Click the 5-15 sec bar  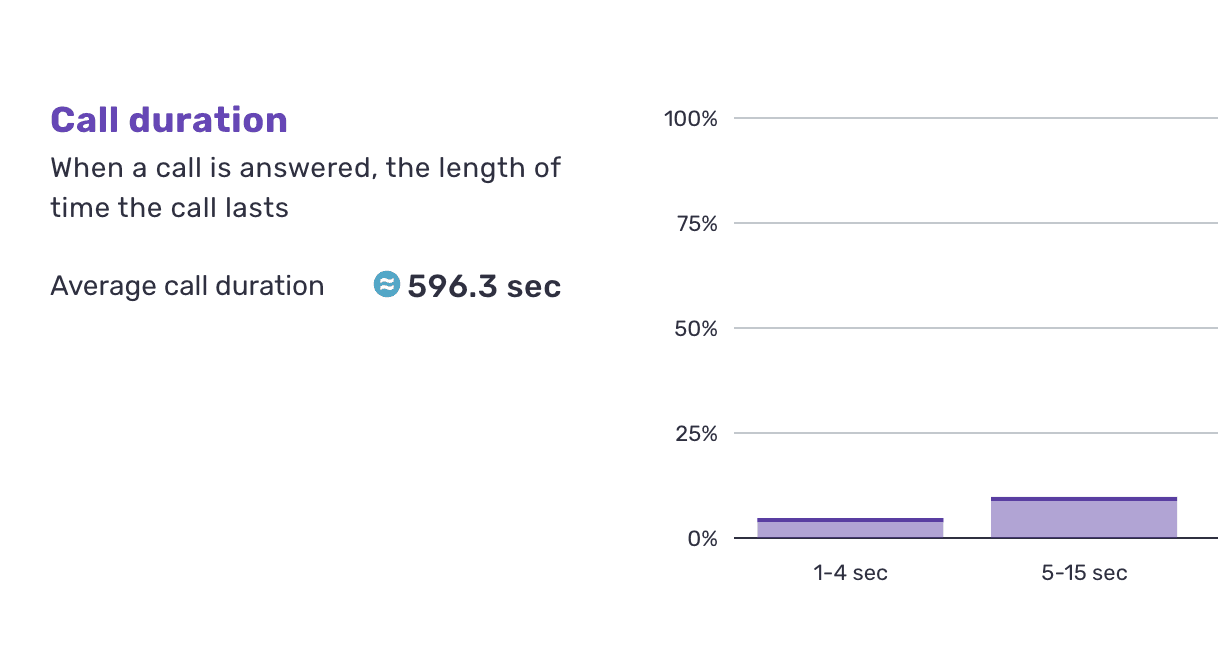[x=1084, y=517]
